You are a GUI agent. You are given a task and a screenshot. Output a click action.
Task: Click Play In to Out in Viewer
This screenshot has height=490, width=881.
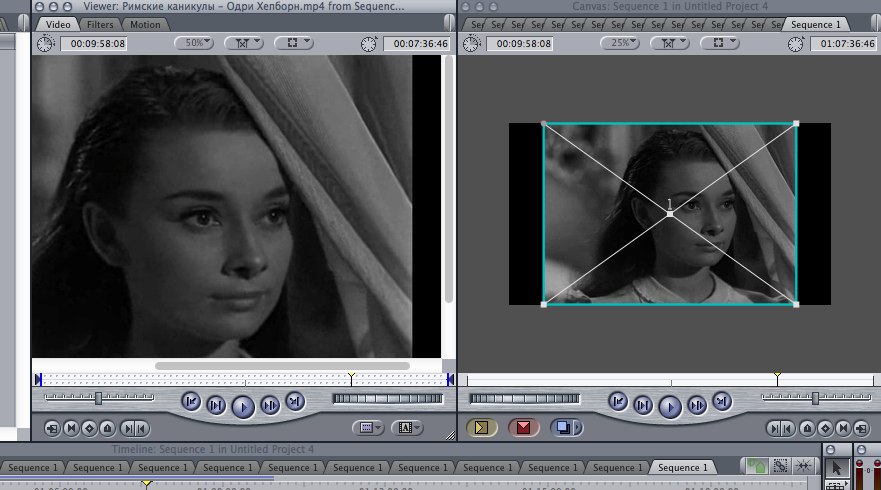pyautogui.click(x=216, y=405)
